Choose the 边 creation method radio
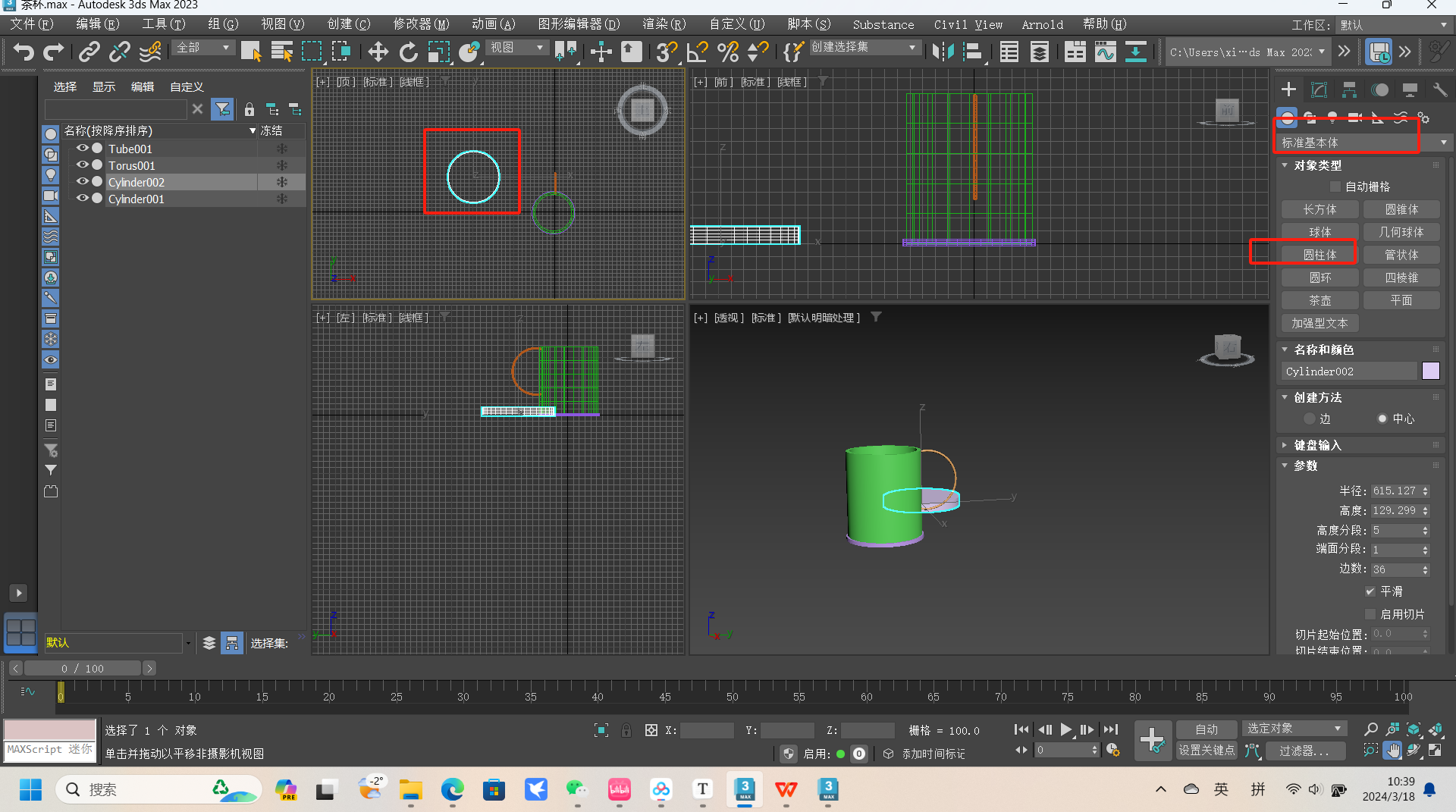This screenshot has width=1456, height=812. pyautogui.click(x=1309, y=419)
